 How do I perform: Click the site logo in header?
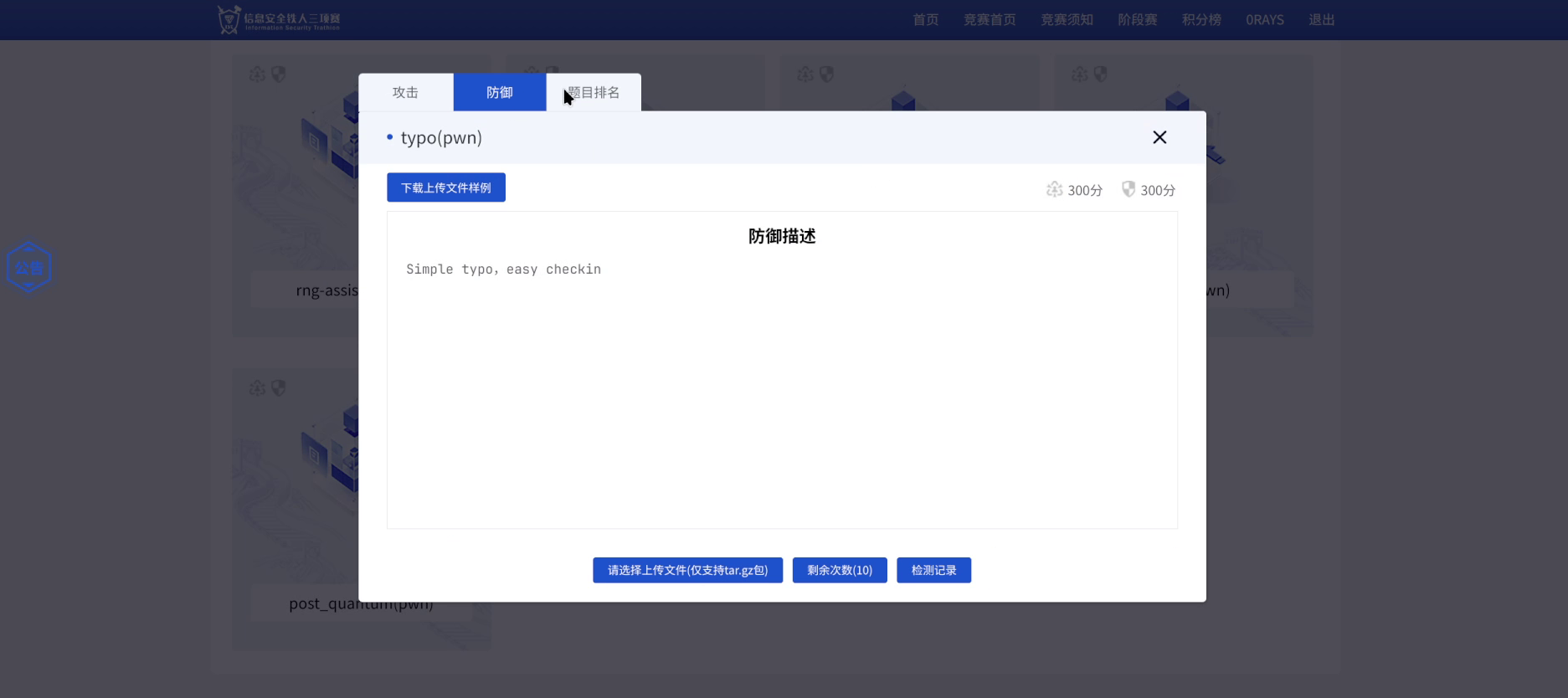[280, 19]
